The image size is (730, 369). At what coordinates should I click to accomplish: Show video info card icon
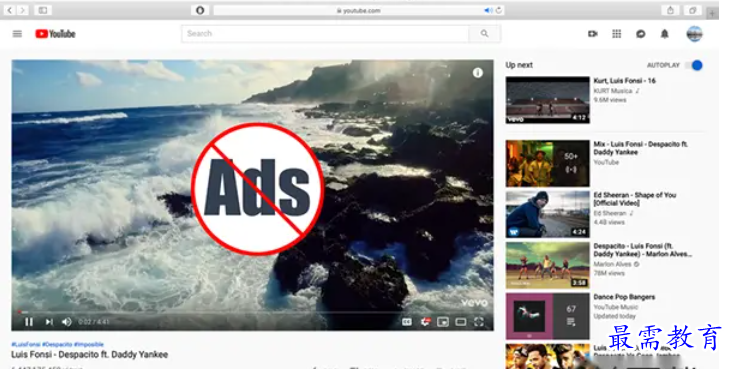tap(478, 73)
